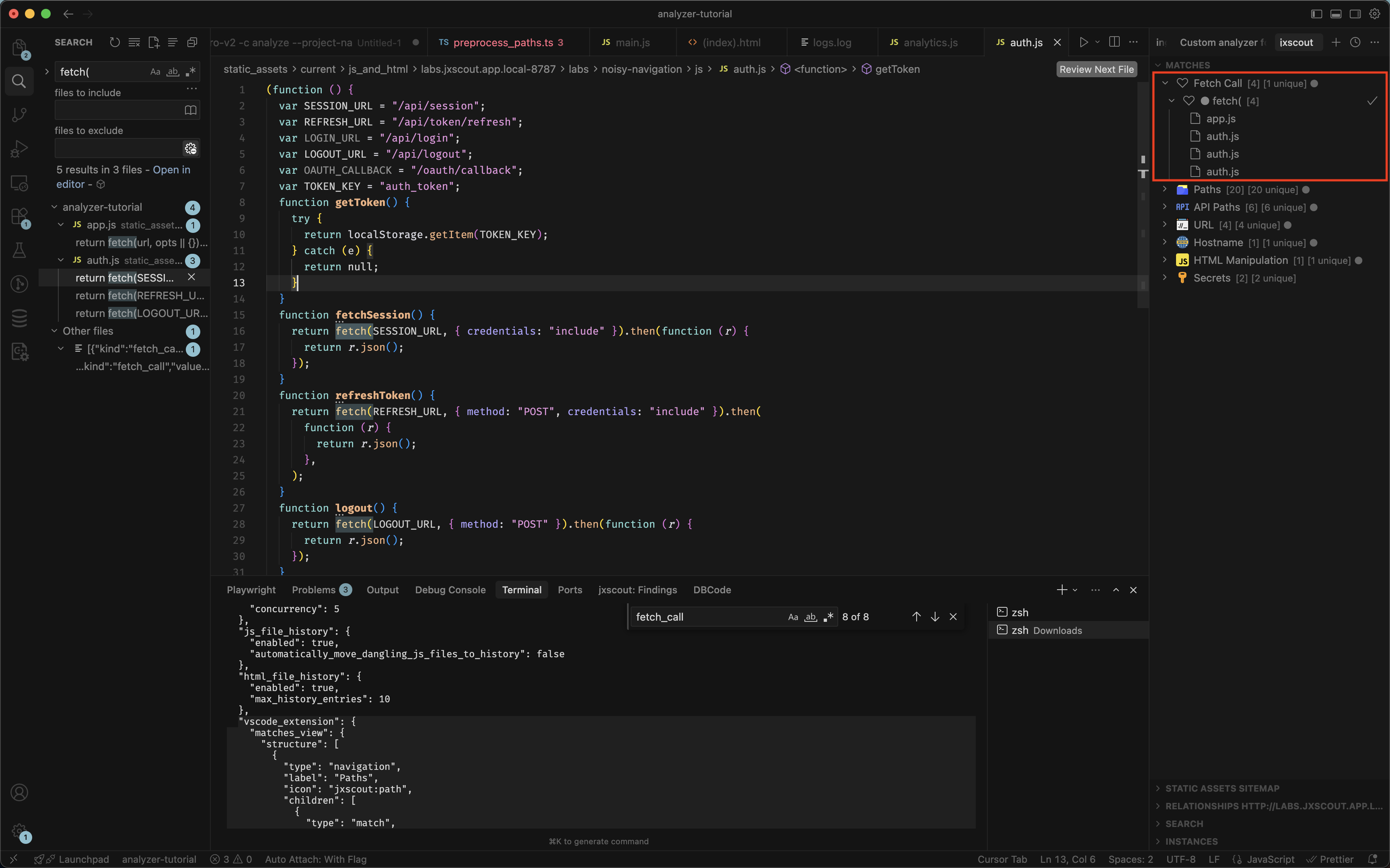Expand the INSTANCES section
The width and height of the screenshot is (1390, 868).
pos(1191,841)
